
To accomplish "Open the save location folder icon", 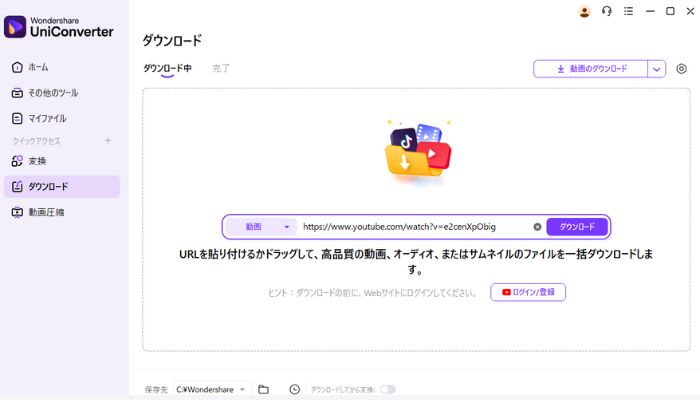I will (264, 389).
